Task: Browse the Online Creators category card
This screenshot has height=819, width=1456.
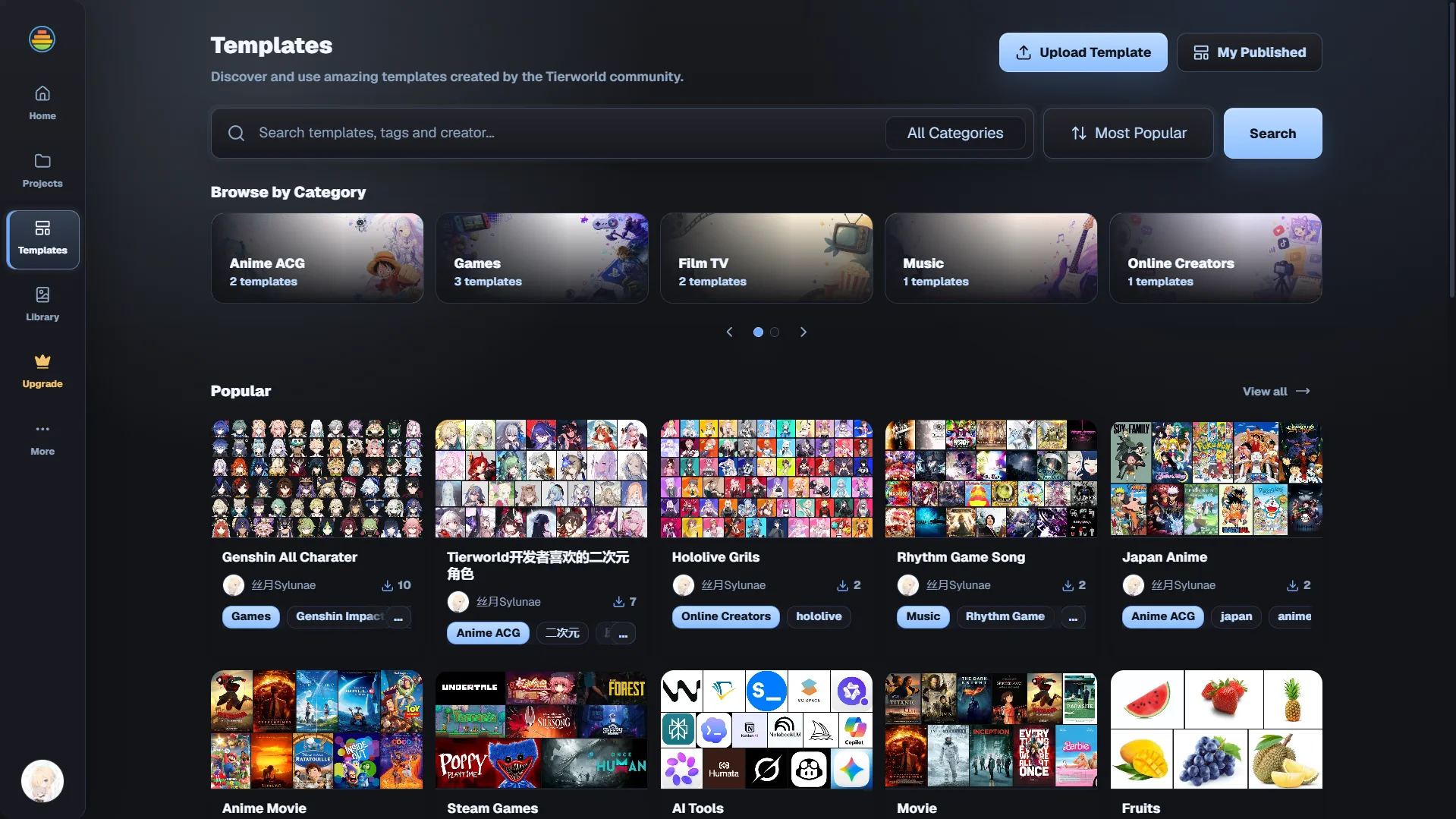Action: (x=1215, y=258)
